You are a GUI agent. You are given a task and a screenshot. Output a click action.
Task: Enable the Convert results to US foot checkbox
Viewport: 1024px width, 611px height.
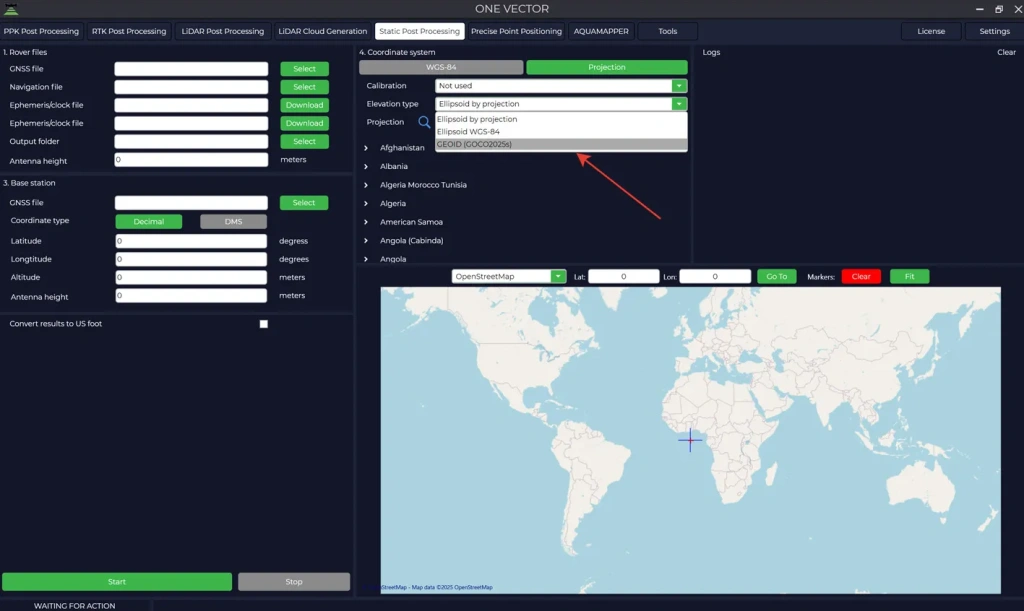tap(263, 323)
